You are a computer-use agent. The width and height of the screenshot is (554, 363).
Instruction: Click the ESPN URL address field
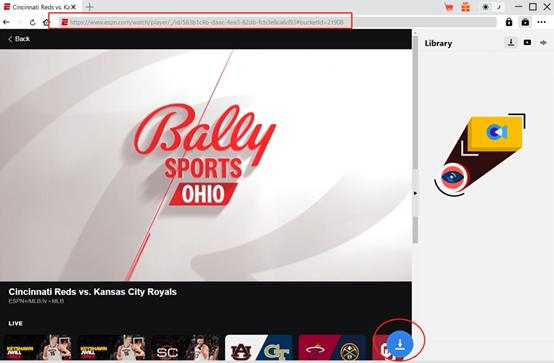click(200, 22)
